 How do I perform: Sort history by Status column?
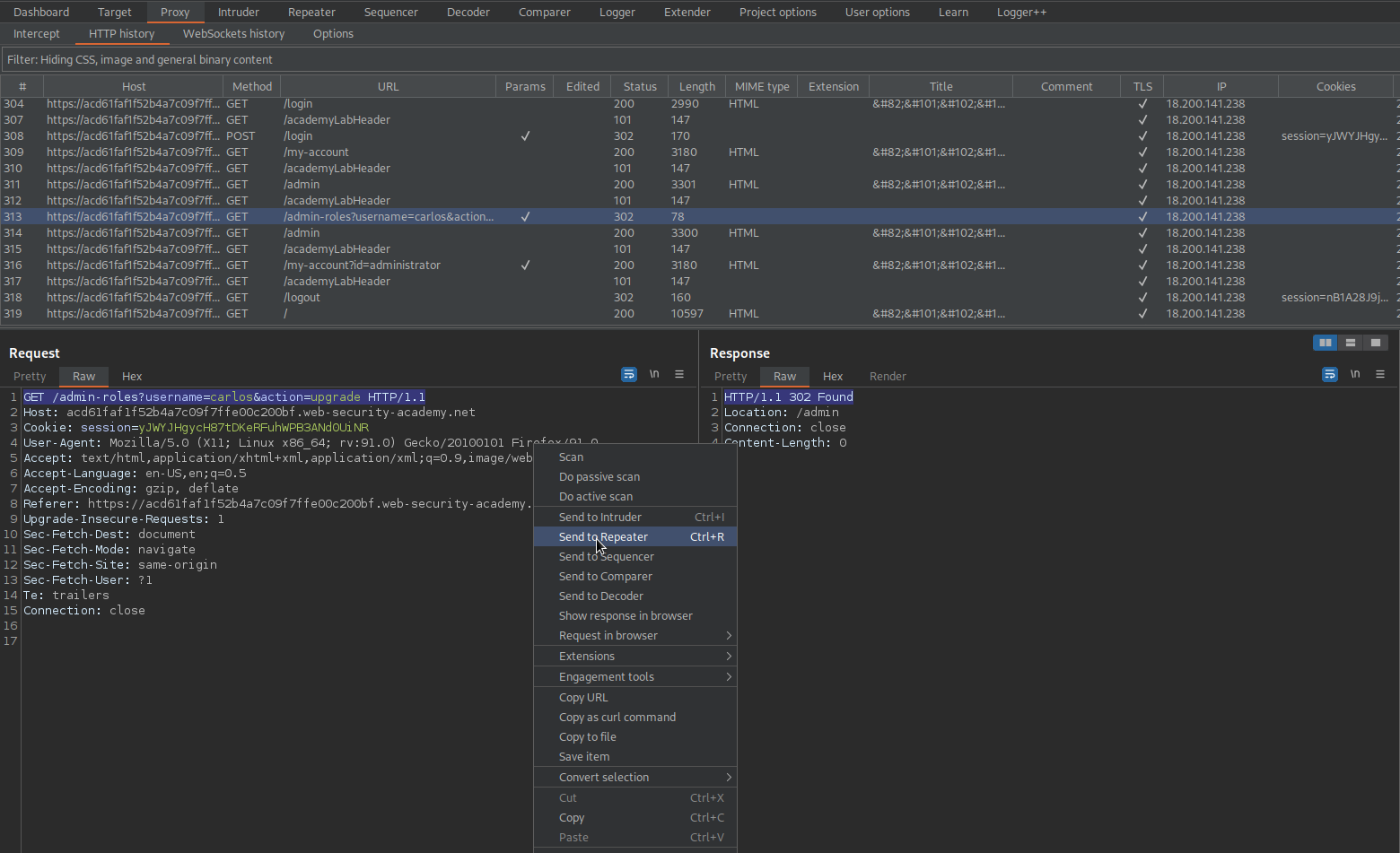pos(640,86)
